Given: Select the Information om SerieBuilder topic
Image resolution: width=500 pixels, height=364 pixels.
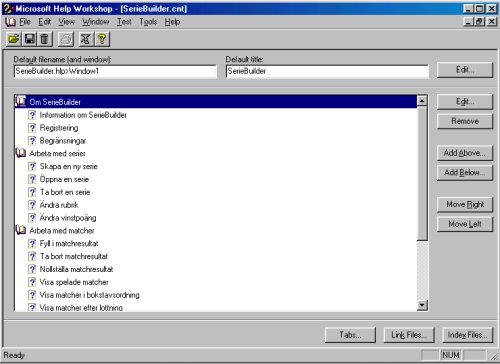Looking at the screenshot, I should [83, 115].
